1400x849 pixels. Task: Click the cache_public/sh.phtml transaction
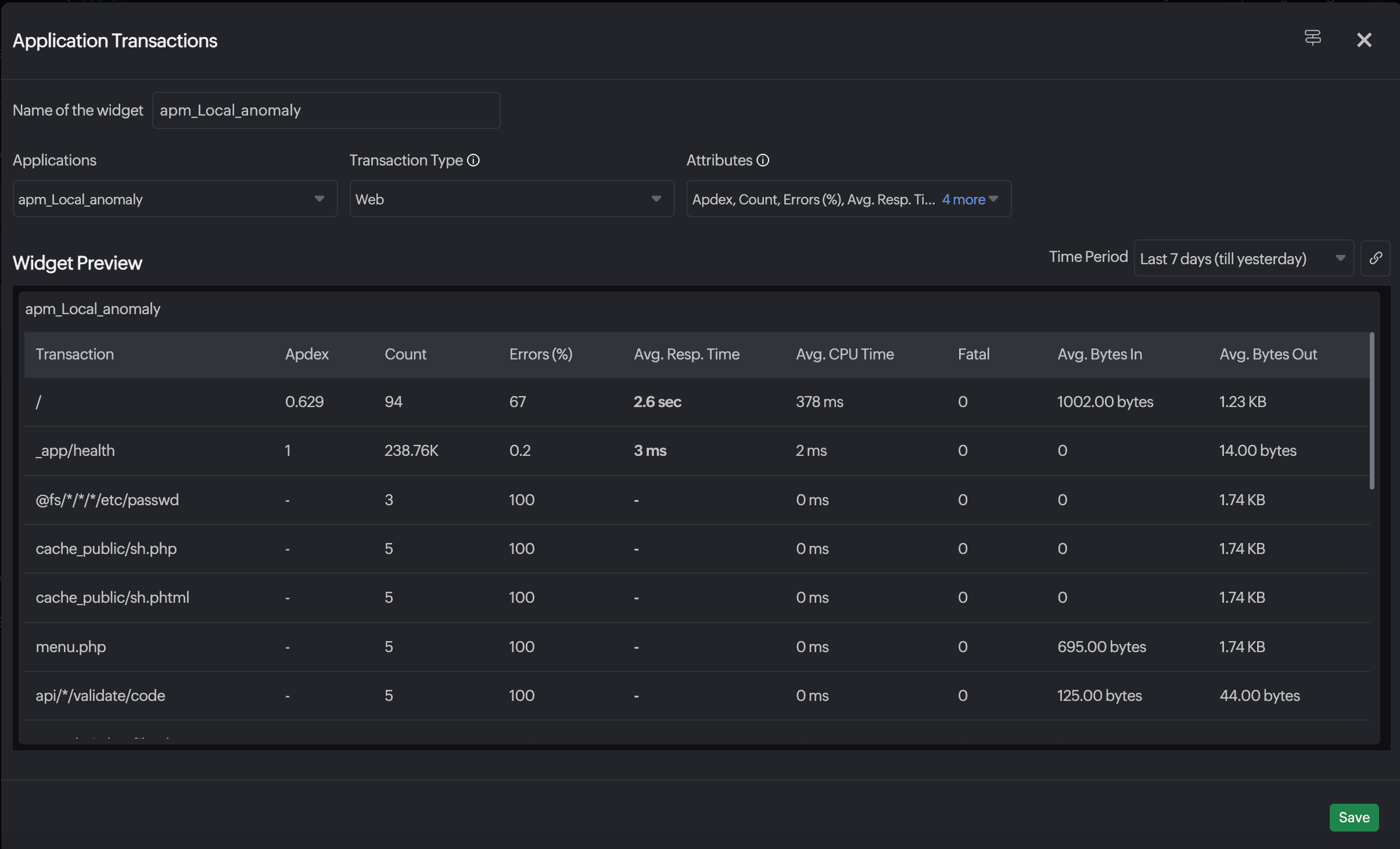[x=113, y=598]
